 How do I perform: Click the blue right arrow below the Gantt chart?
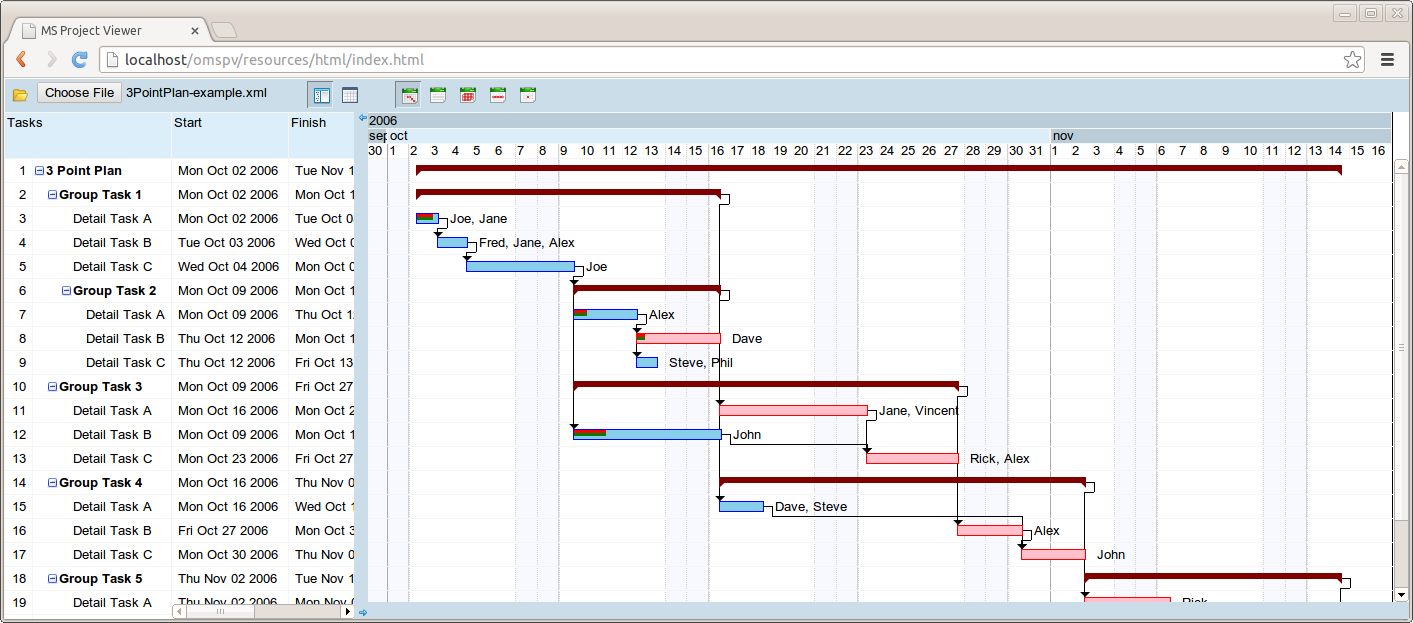point(362,612)
